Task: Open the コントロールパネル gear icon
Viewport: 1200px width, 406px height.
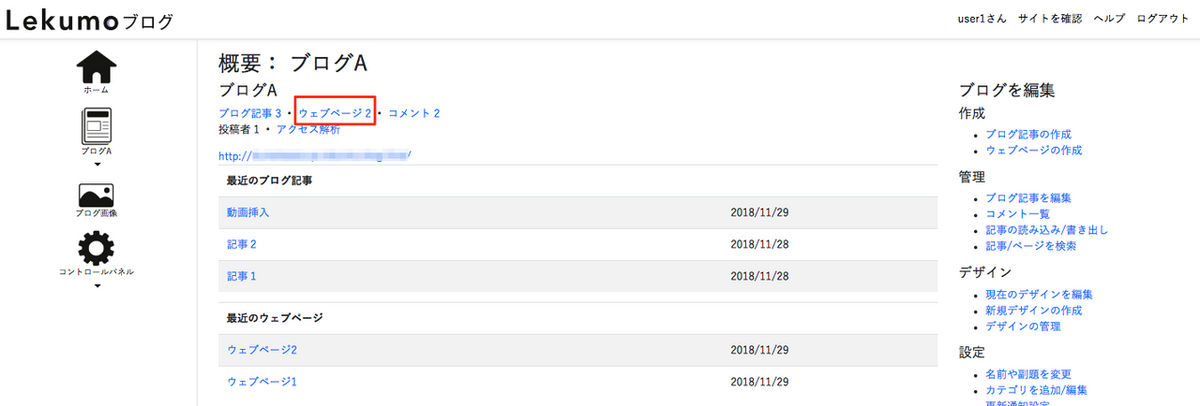Action: (97, 248)
